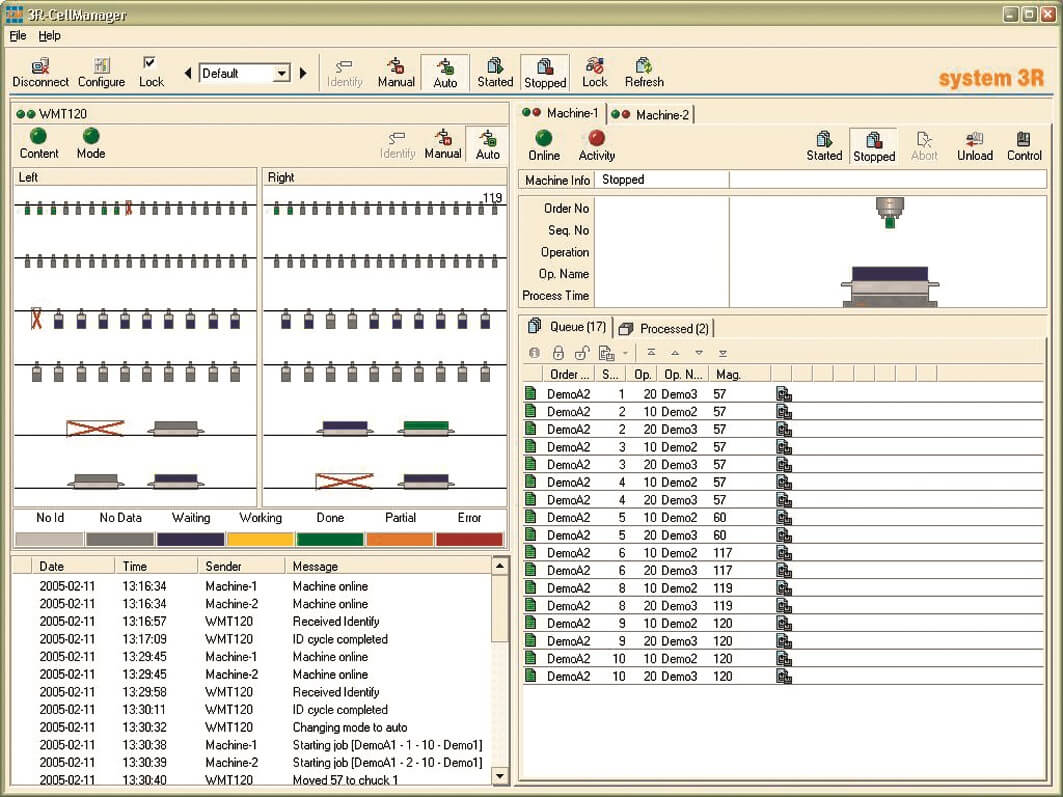
Task: Open the Help menu
Action: [49, 36]
